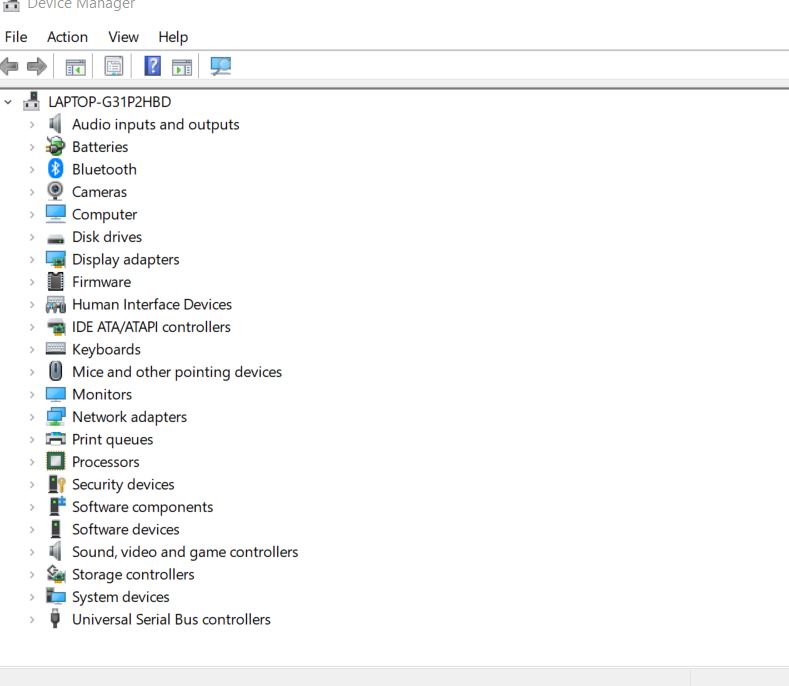This screenshot has height=686, width=789.
Task: Click the Network adapters icon
Action: point(55,416)
